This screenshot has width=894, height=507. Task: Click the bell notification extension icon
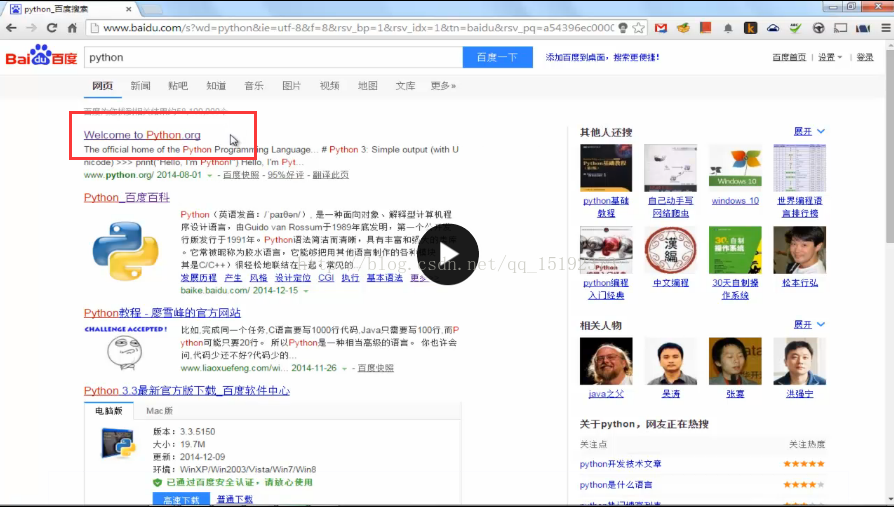(x=728, y=28)
